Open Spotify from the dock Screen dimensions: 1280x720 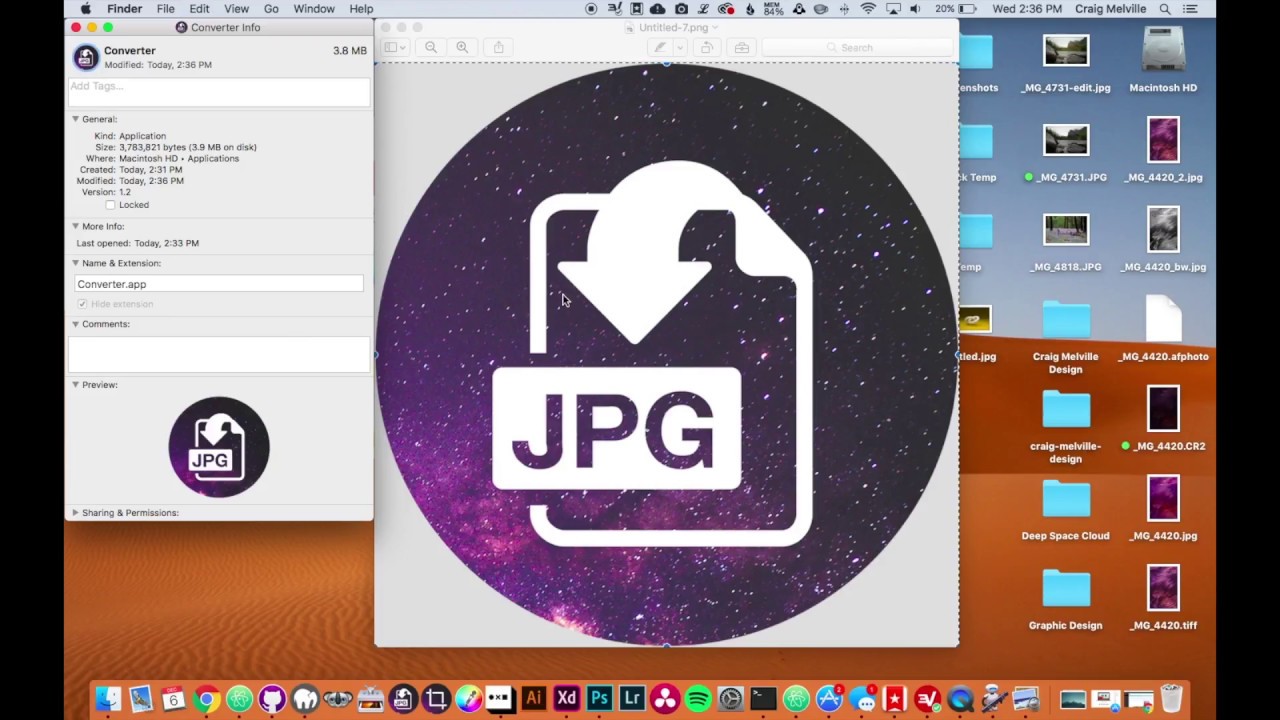pyautogui.click(x=698, y=698)
